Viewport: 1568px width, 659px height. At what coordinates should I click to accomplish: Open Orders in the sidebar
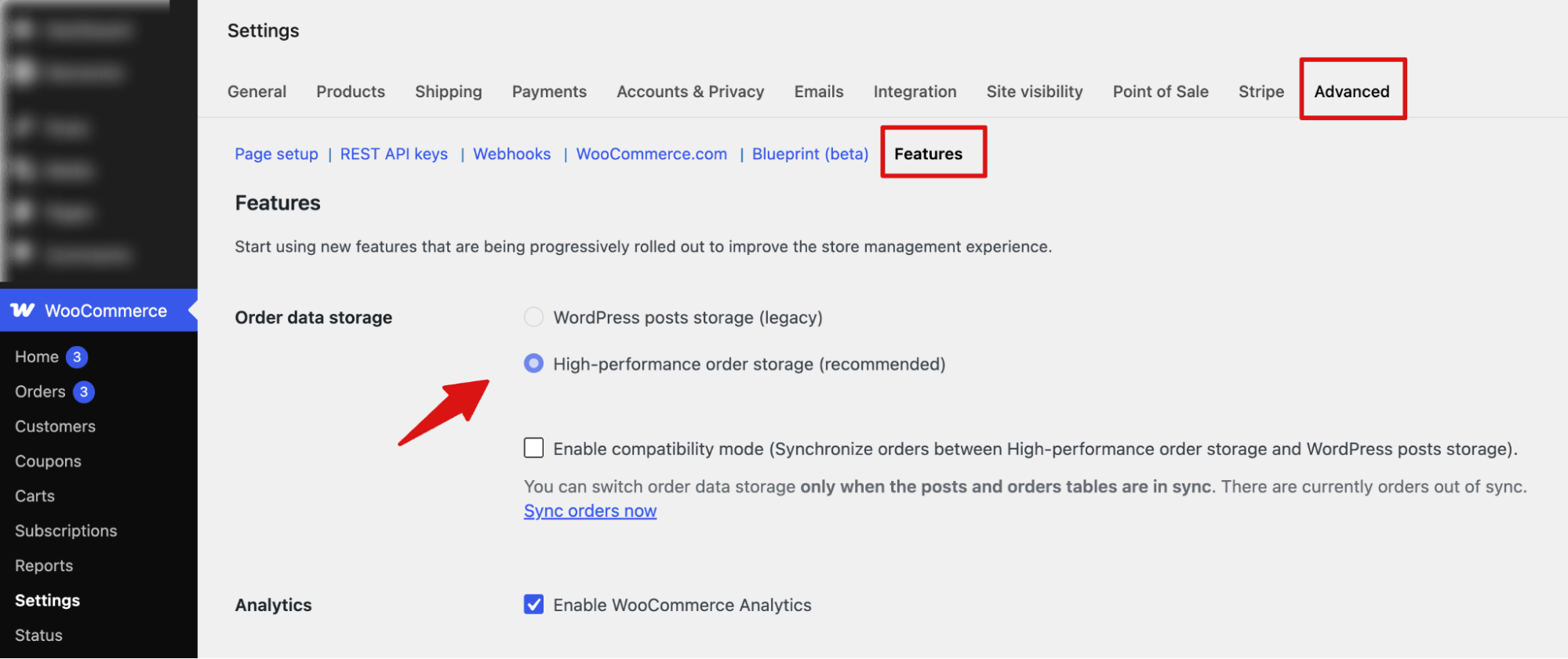coord(40,392)
